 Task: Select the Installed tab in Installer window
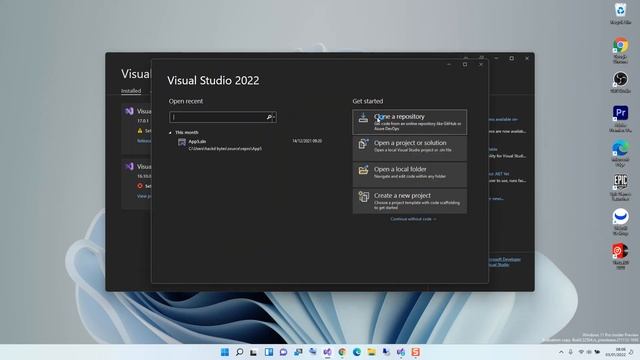[x=131, y=91]
